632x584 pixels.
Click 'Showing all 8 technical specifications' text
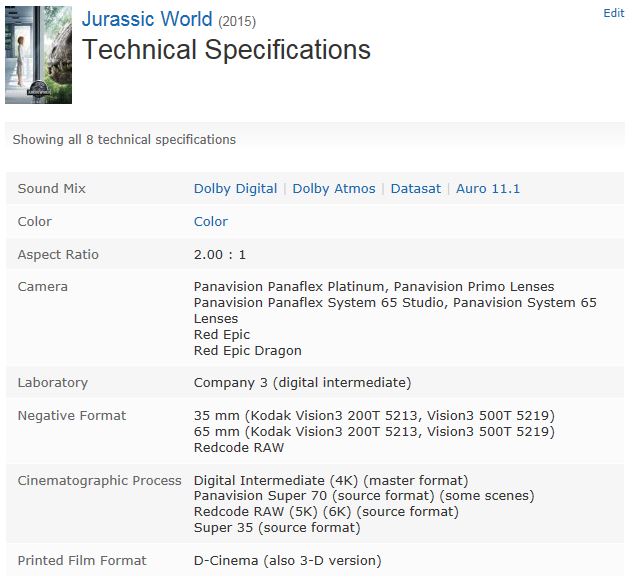click(124, 139)
